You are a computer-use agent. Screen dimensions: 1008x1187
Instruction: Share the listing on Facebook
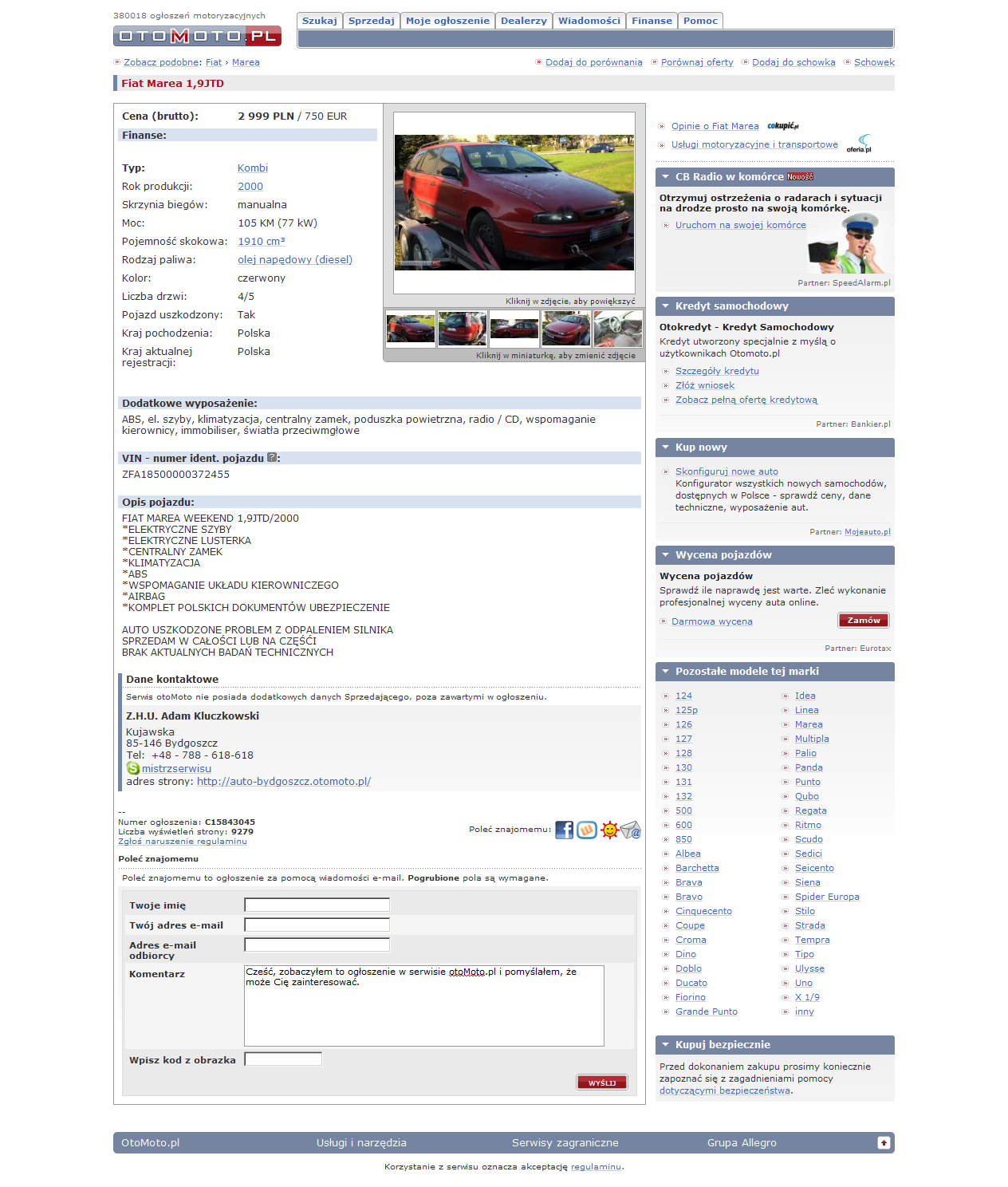[x=564, y=830]
